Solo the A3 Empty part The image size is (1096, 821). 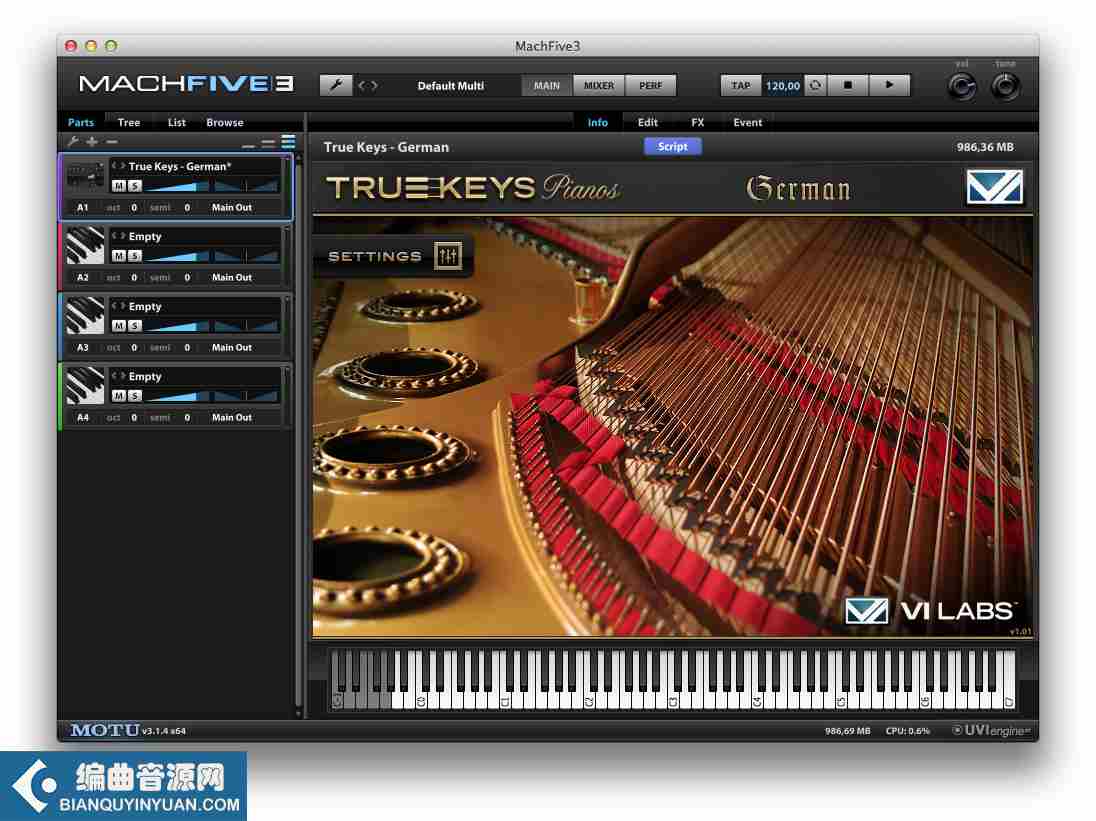134,326
